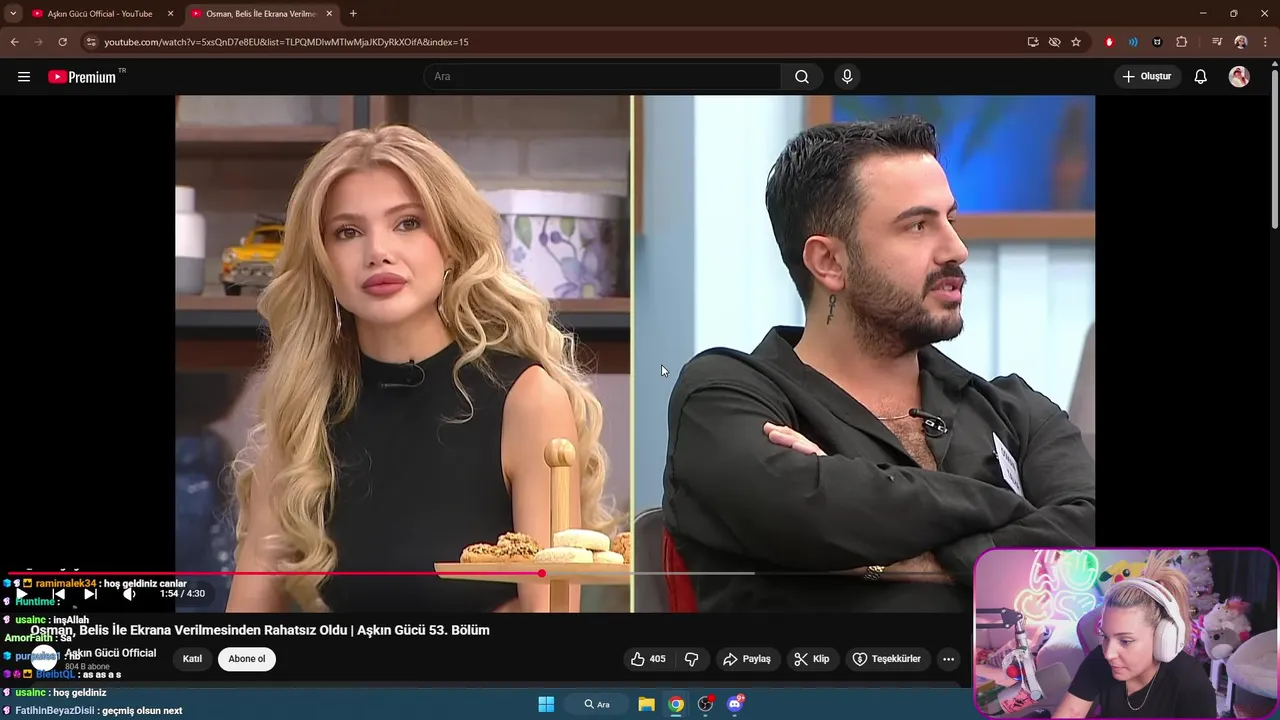Open the blue sound waves extension
This screenshot has width=1280, height=720.
tap(1133, 42)
